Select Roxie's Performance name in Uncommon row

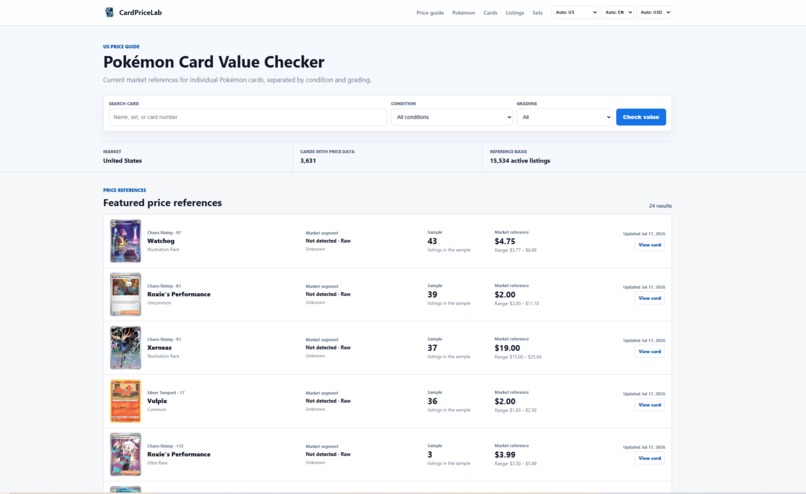(179, 295)
